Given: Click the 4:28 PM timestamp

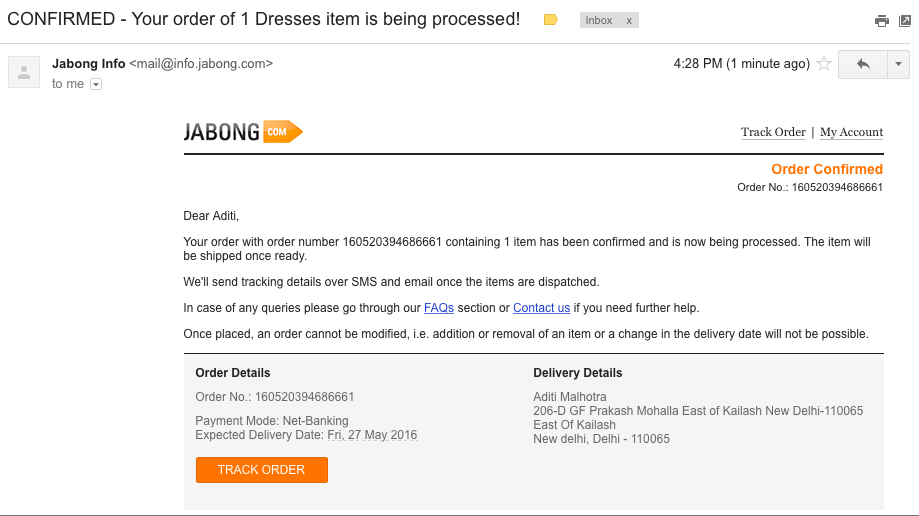Looking at the screenshot, I should click(741, 64).
